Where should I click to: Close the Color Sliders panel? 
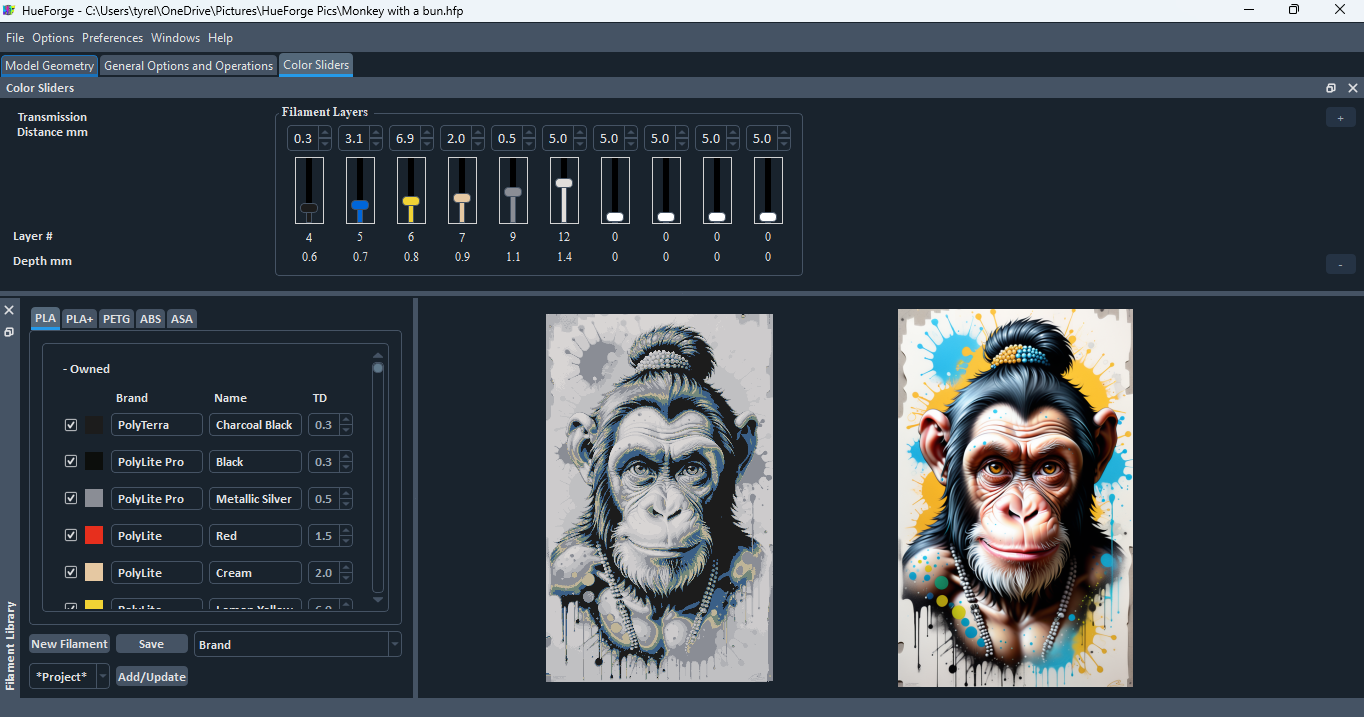[1353, 88]
